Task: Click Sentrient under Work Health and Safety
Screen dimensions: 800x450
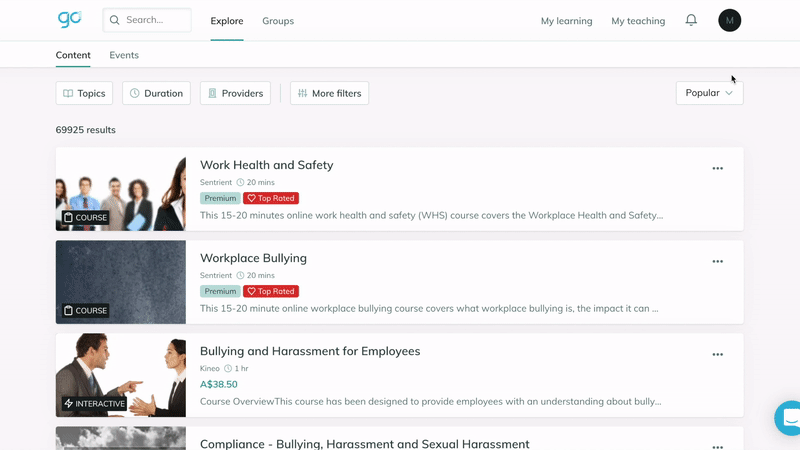Action: coord(216,182)
